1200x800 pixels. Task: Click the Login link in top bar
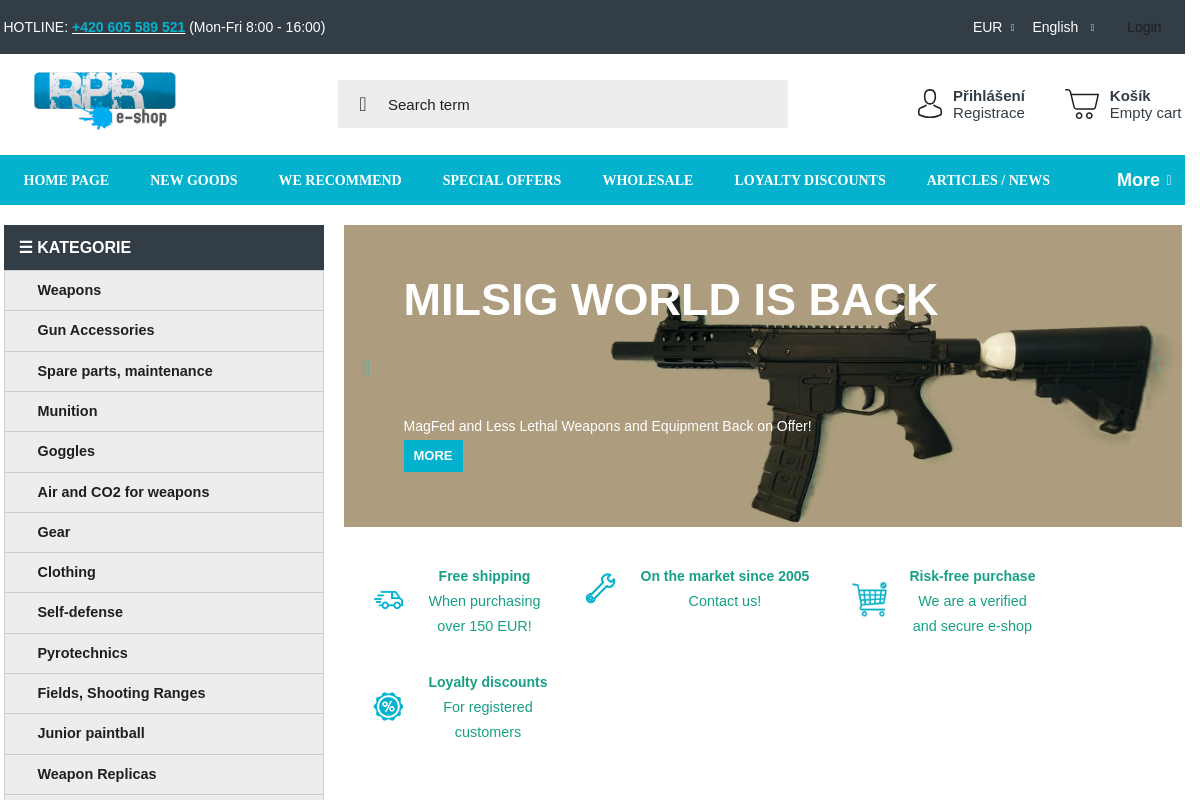(1144, 27)
